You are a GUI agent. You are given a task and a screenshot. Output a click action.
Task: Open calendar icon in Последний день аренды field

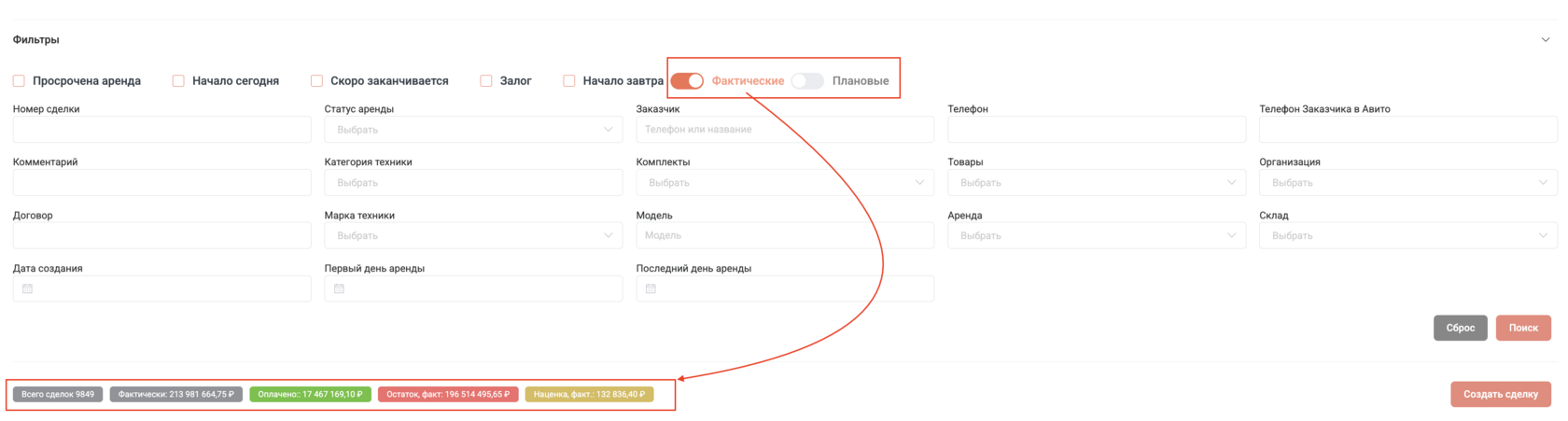651,288
